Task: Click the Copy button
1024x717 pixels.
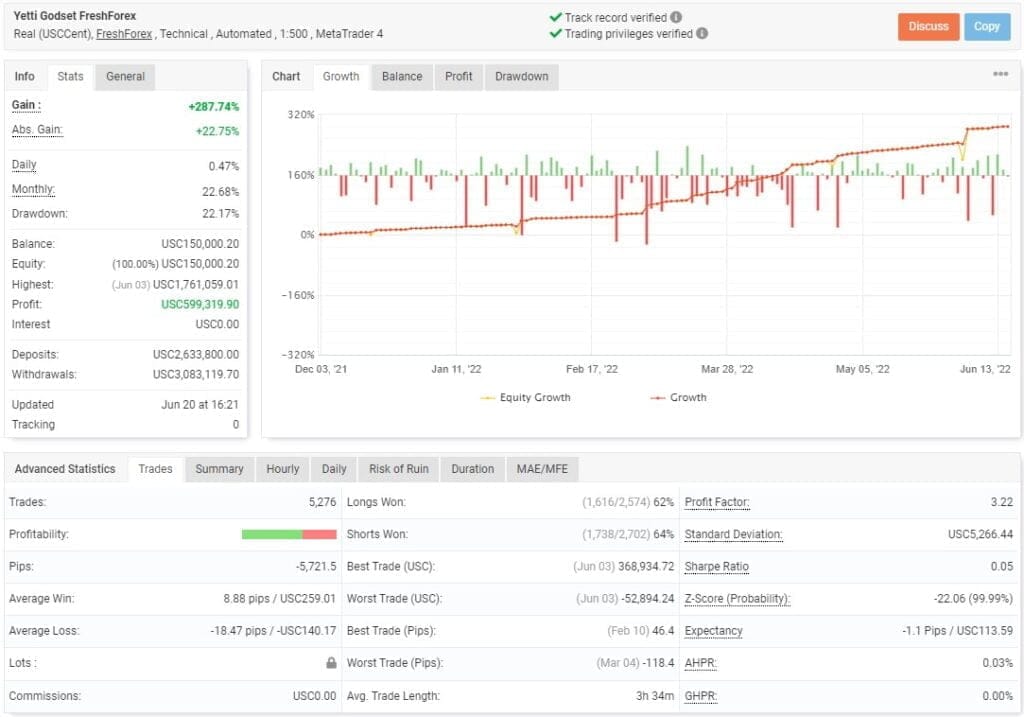Action: pos(987,27)
